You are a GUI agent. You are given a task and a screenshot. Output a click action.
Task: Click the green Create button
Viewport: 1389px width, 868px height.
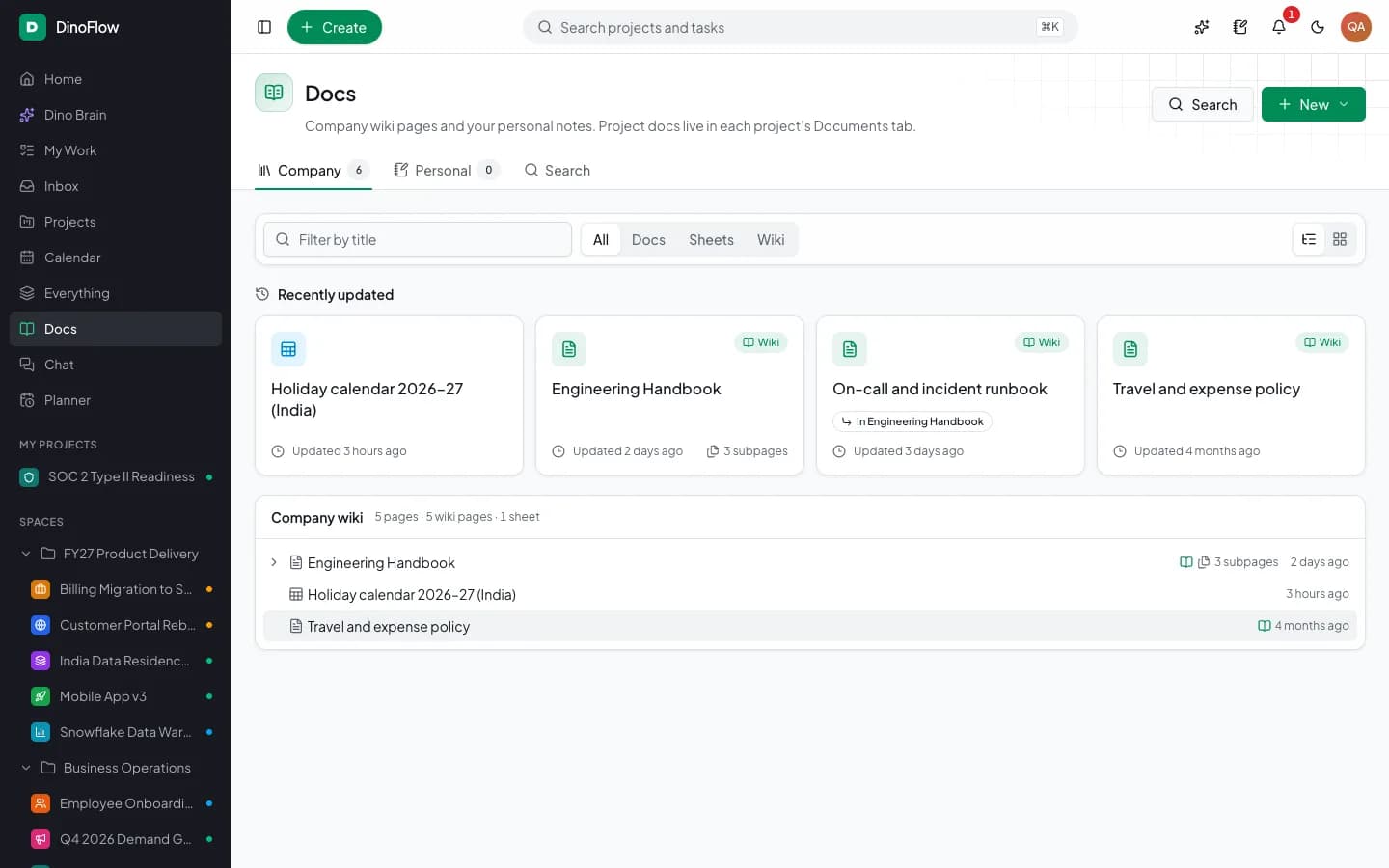click(x=335, y=27)
